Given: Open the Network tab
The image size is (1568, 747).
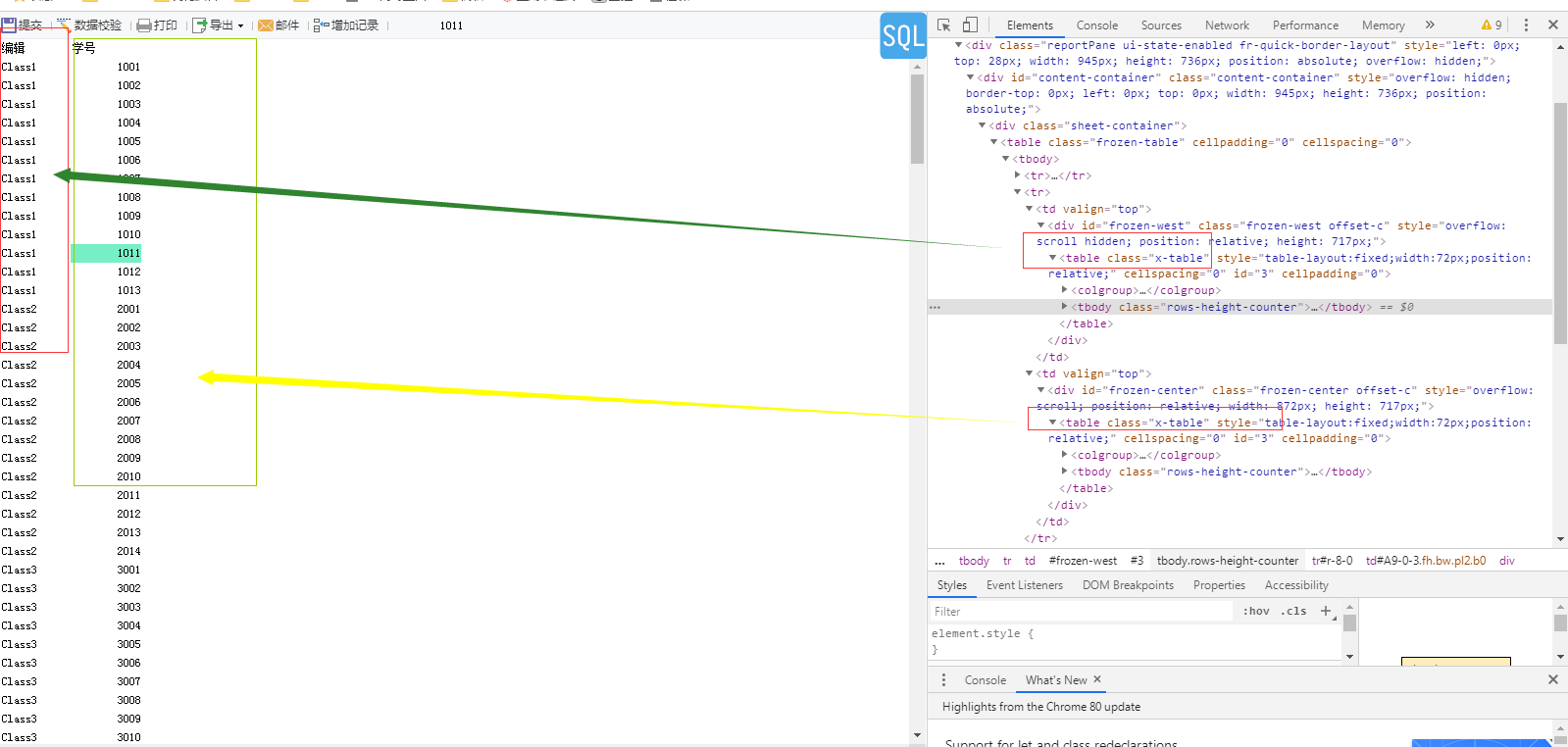Looking at the screenshot, I should [x=1228, y=25].
